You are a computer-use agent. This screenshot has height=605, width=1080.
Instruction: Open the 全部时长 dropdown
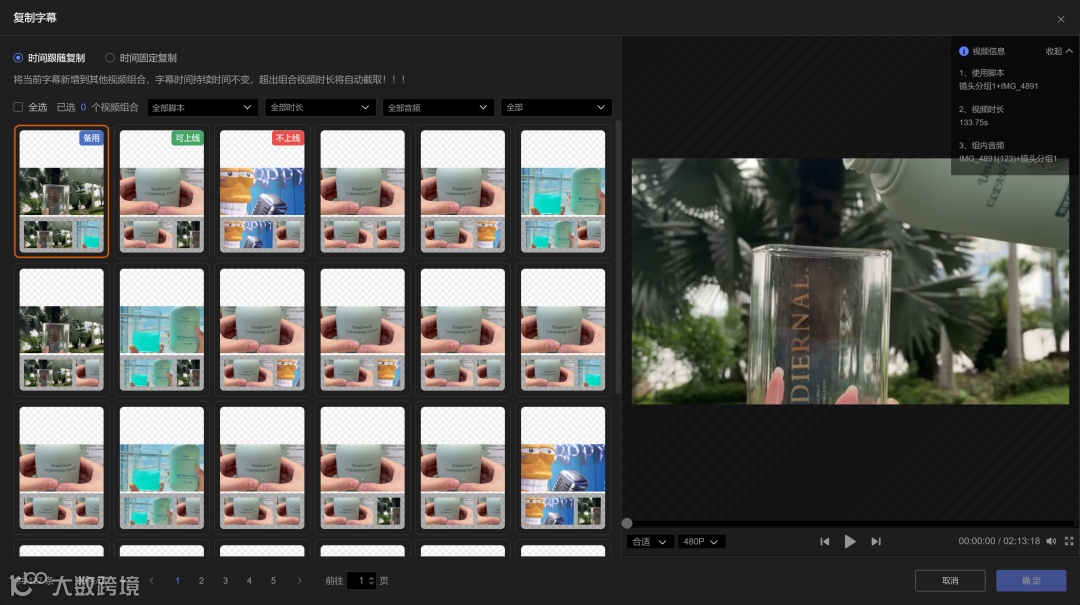tap(320, 107)
